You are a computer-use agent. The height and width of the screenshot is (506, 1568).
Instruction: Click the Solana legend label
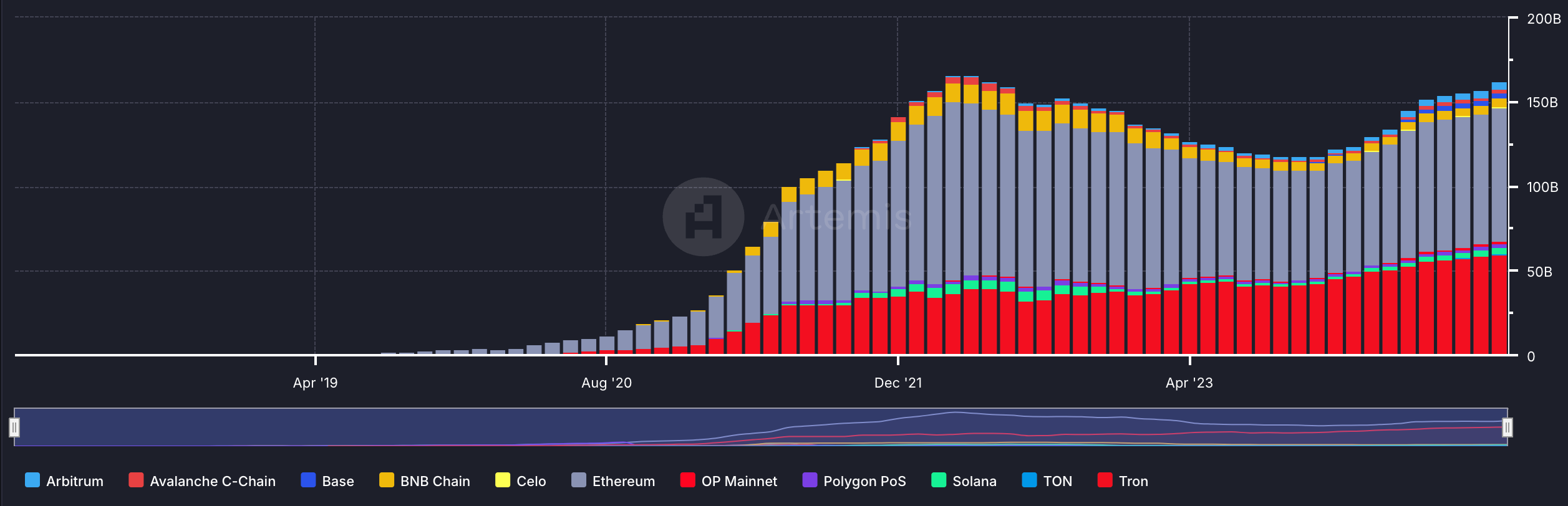click(974, 481)
